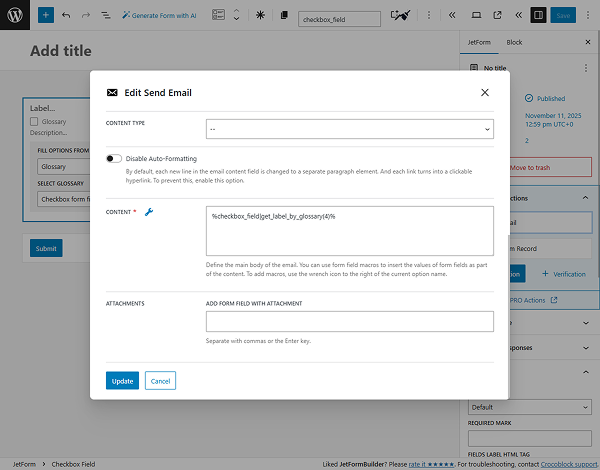Image resolution: width=600 pixels, height=470 pixels.
Task: Click the conditional block wand icon
Action: tap(400, 15)
